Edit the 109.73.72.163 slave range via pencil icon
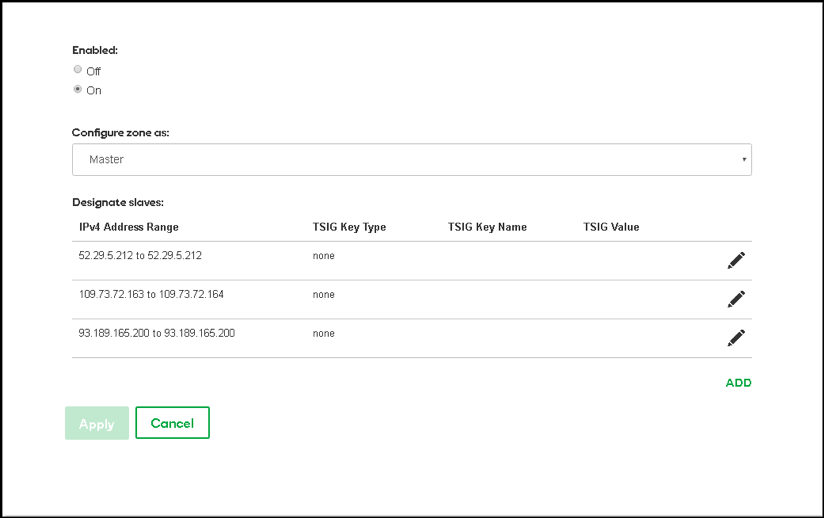This screenshot has width=824, height=518. point(736,299)
